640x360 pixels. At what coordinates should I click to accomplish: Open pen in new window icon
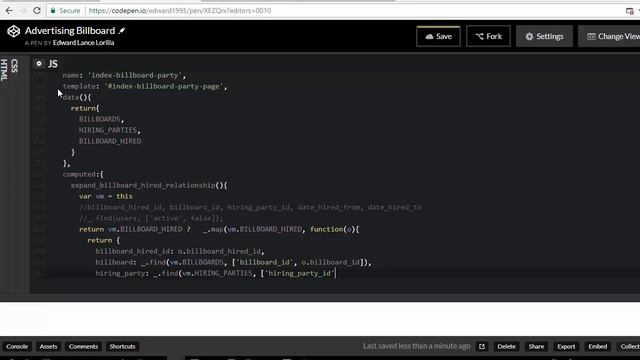(x=482, y=347)
